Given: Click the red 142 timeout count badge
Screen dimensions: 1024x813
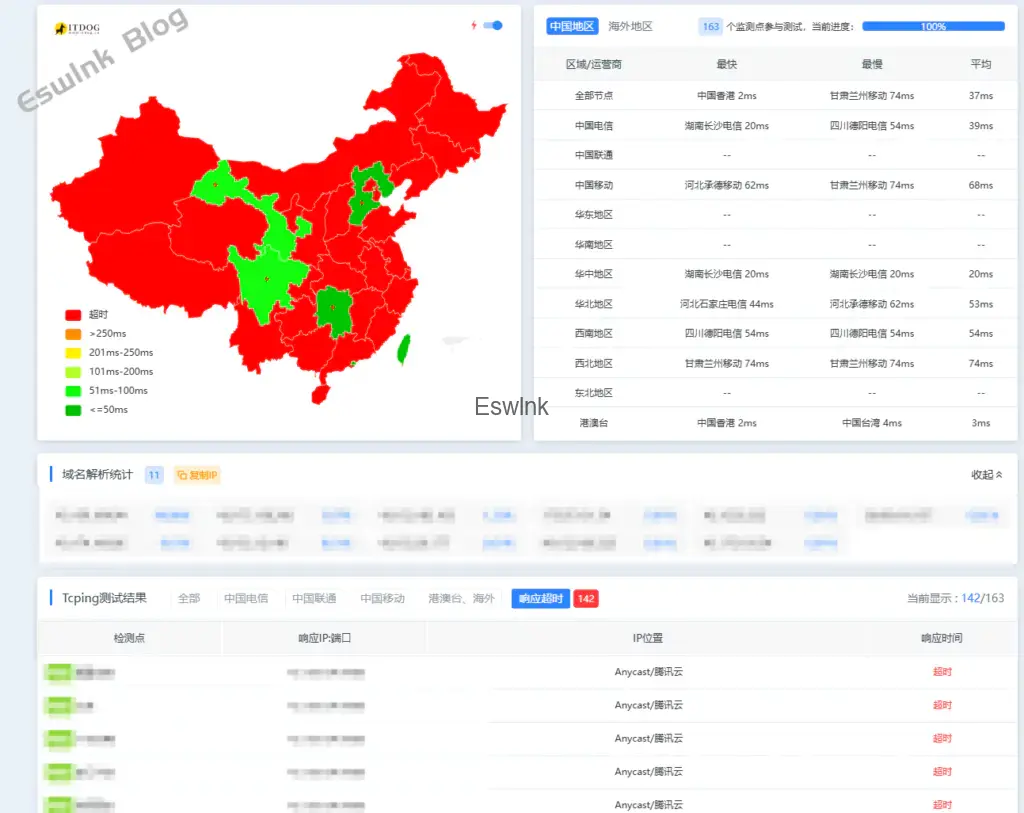Looking at the screenshot, I should (x=586, y=598).
